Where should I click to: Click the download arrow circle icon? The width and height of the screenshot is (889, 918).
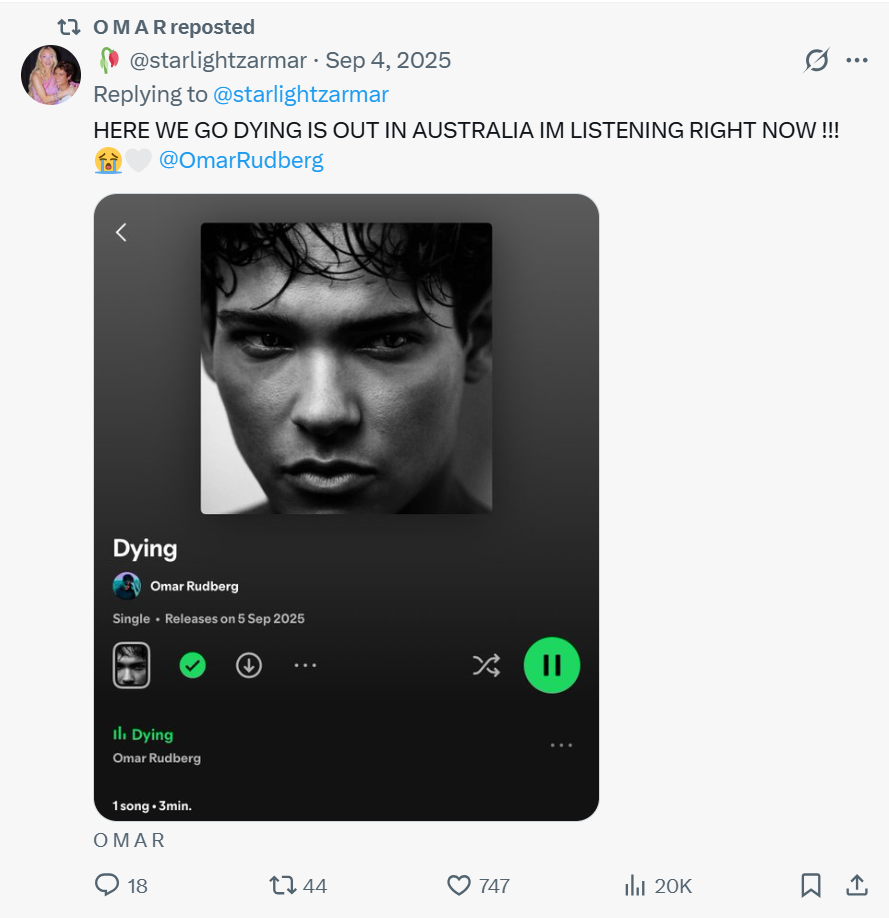[249, 665]
